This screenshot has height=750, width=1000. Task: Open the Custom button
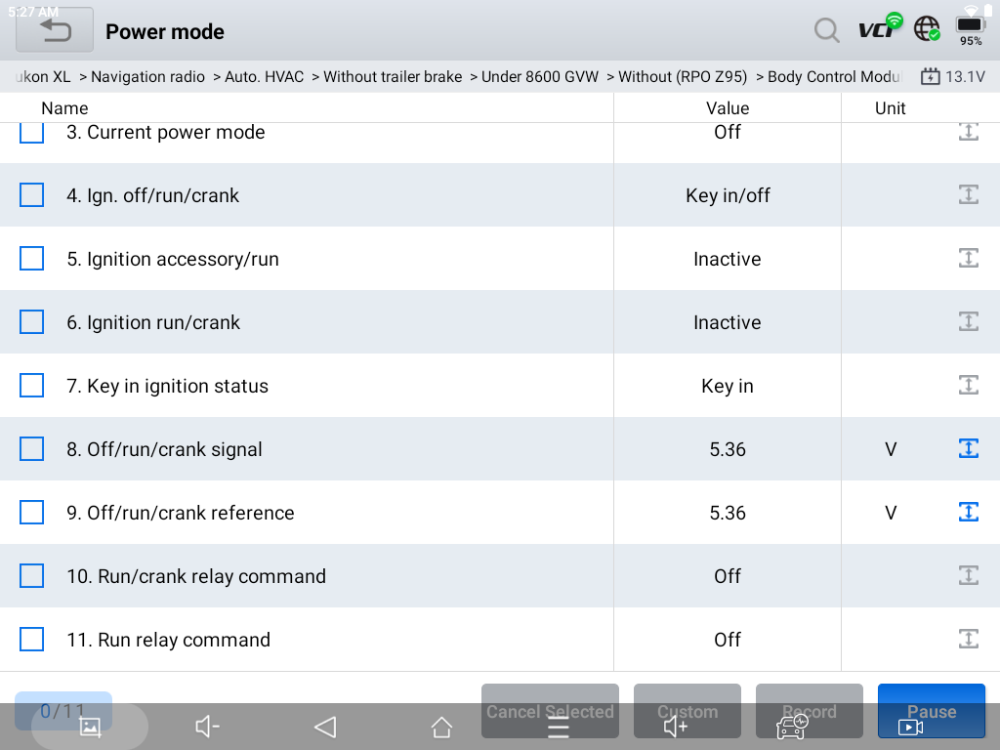click(688, 711)
